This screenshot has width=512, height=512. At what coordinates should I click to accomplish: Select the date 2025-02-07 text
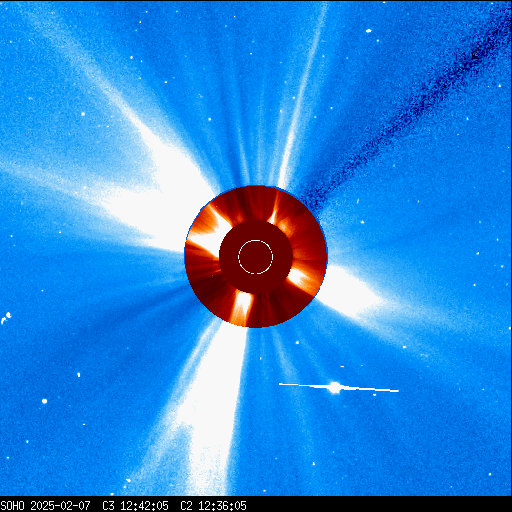60,505
